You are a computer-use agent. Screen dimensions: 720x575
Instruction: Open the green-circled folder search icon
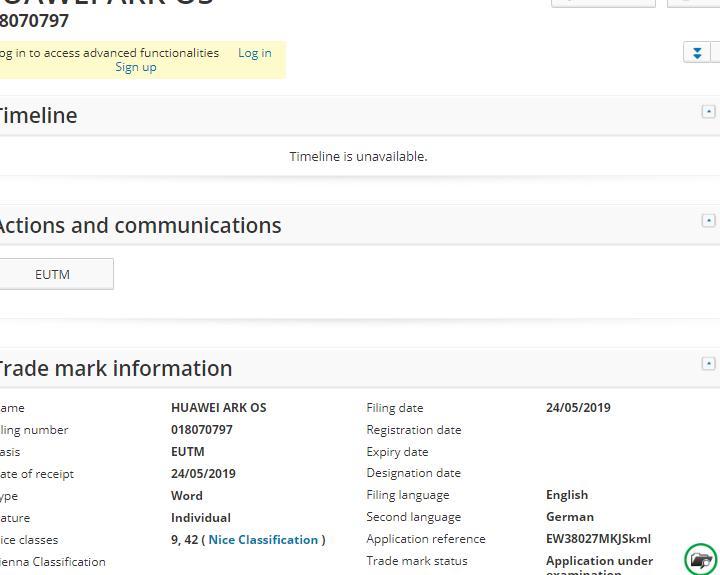700,560
